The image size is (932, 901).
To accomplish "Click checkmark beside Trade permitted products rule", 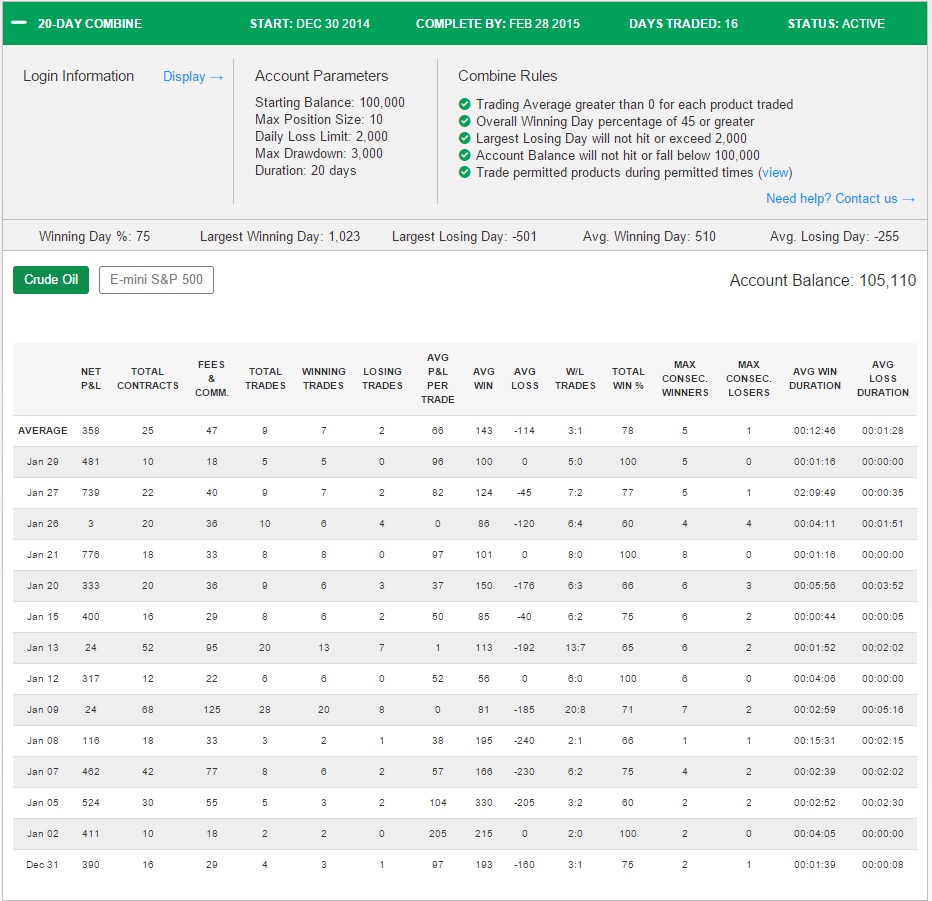I will (465, 172).
